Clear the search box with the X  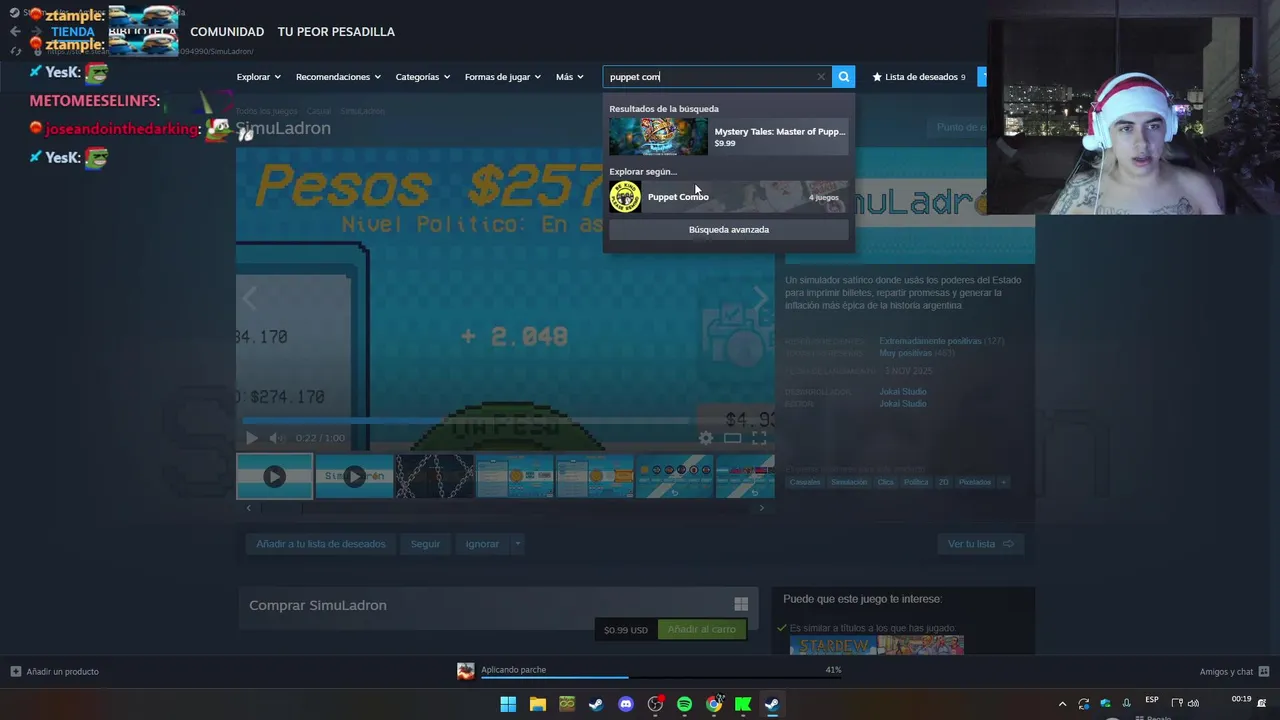tap(821, 77)
